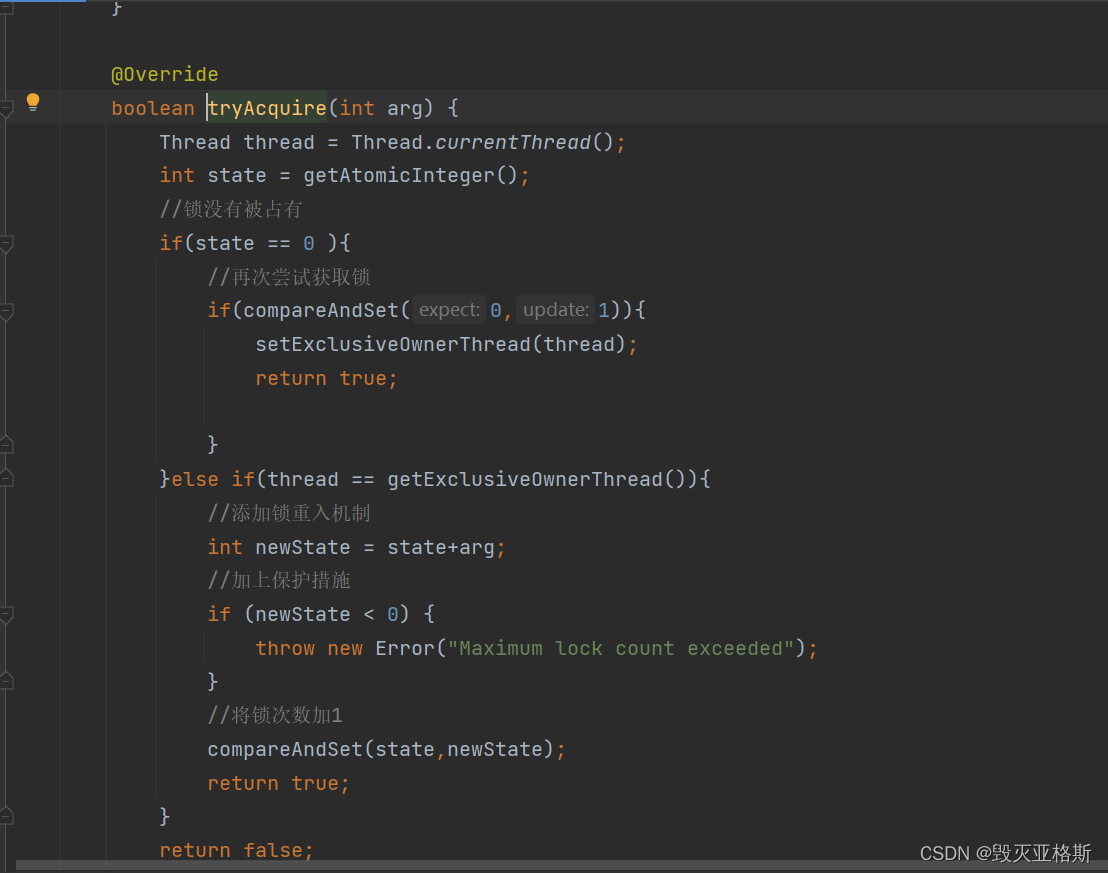Click 'newState' in the int newState declaration
Image resolution: width=1108 pixels, height=873 pixels.
(302, 547)
